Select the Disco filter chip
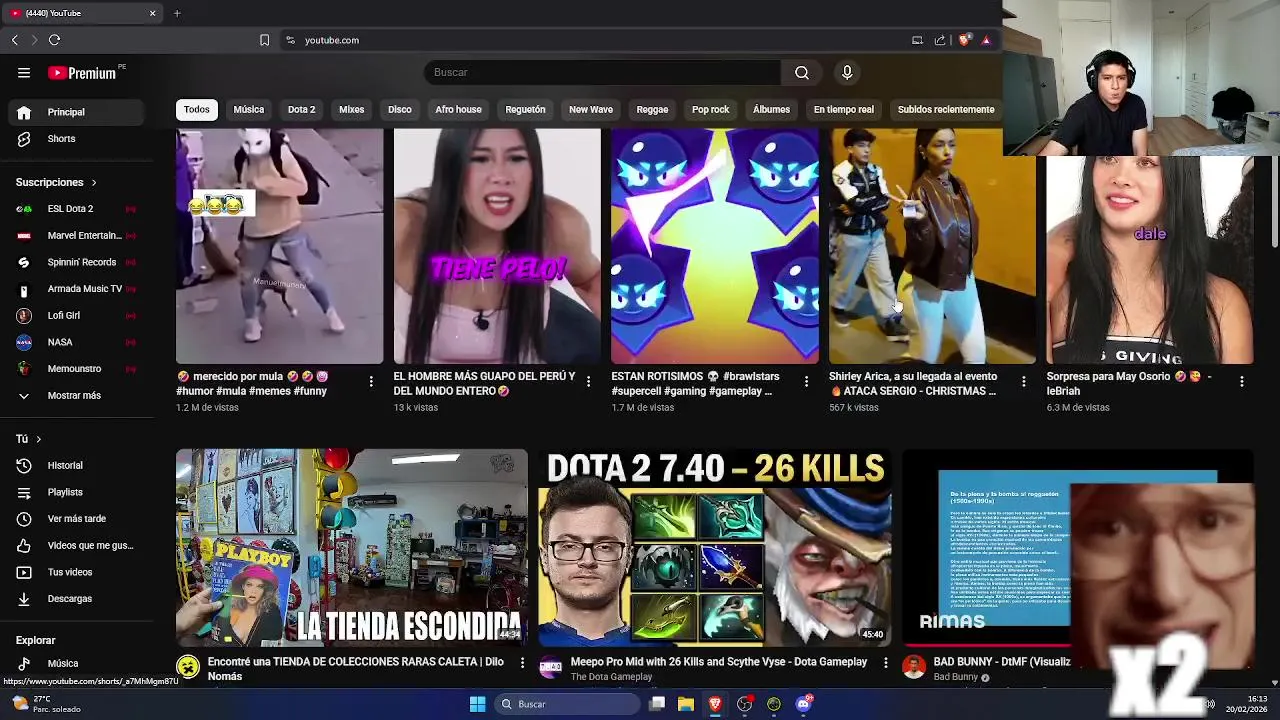 [400, 109]
